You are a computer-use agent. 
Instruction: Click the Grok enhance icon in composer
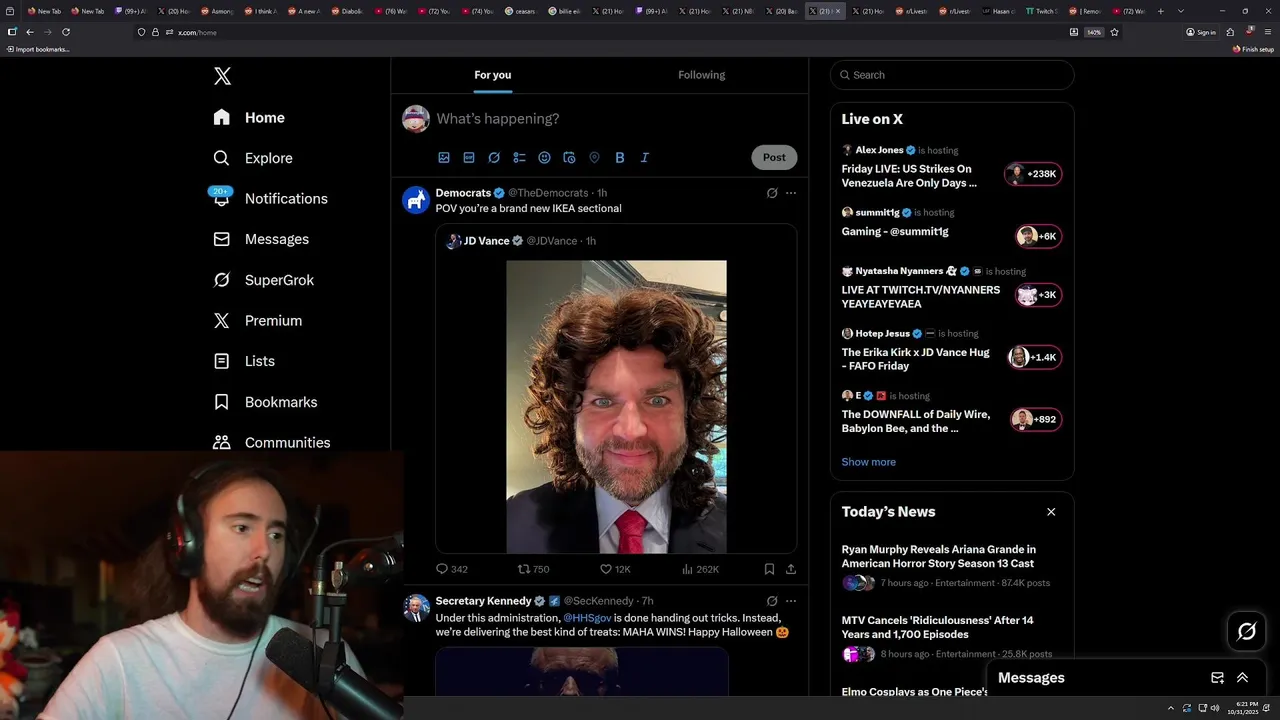(x=494, y=157)
